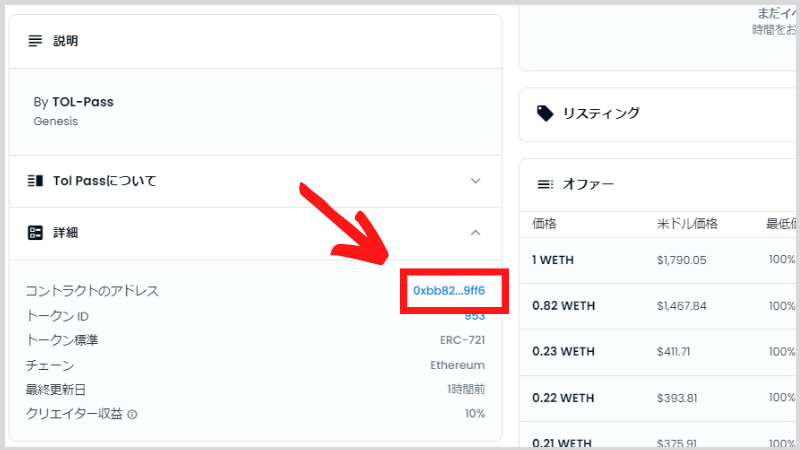Open the 0xbb82...9ff6 contract address link
800x450 pixels.
tap(449, 290)
